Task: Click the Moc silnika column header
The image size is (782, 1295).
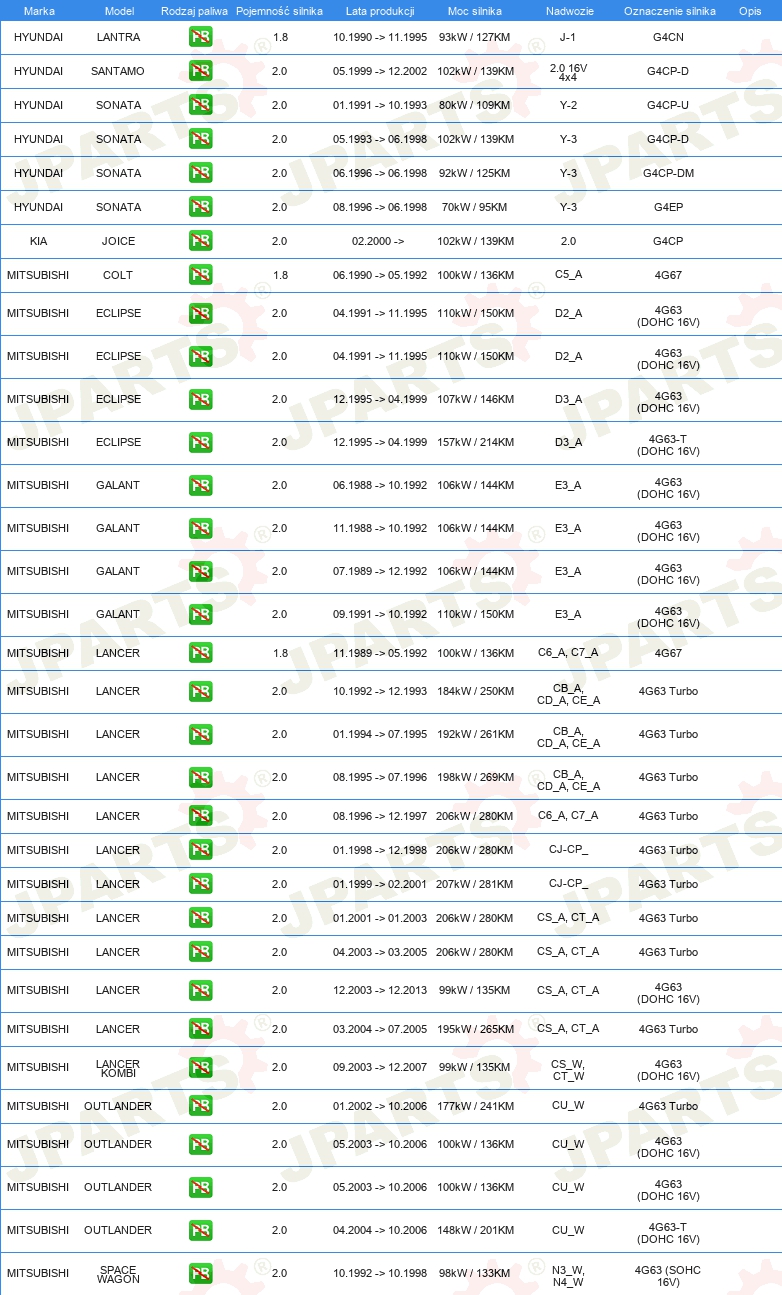Action: click(475, 11)
